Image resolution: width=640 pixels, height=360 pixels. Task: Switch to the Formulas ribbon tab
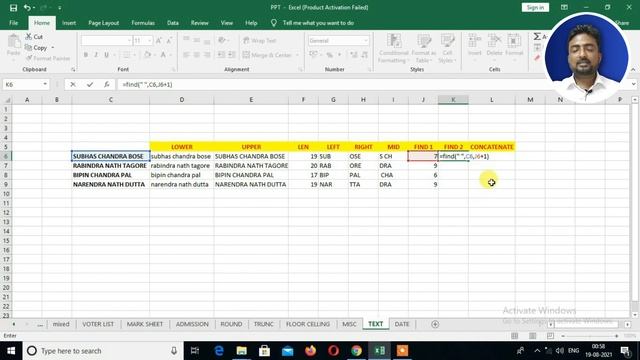click(x=143, y=23)
